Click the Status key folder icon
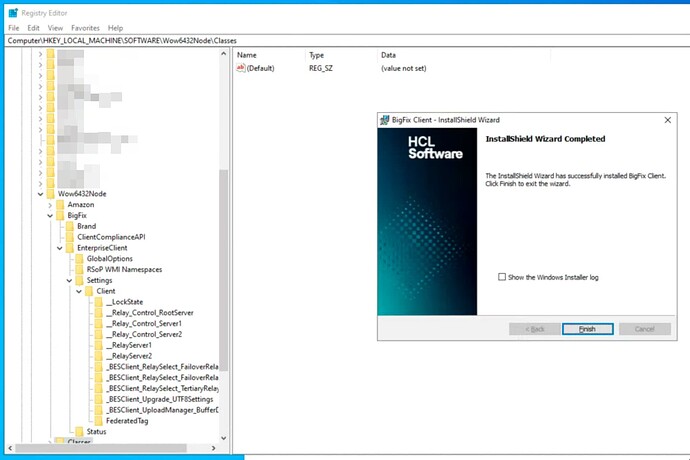The height and width of the screenshot is (460, 690). click(x=79, y=431)
